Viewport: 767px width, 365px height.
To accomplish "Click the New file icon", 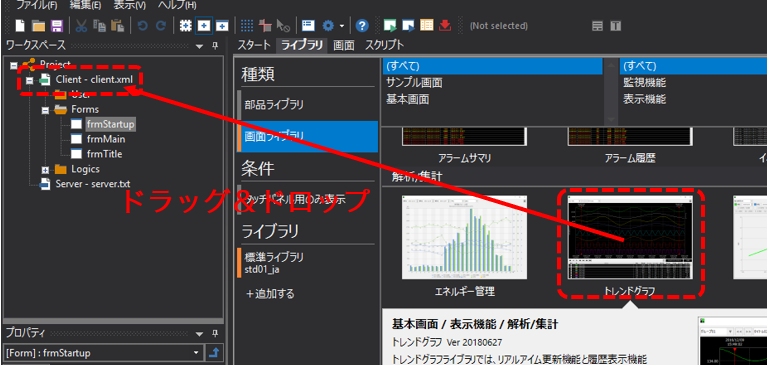I will pyautogui.click(x=21, y=25).
